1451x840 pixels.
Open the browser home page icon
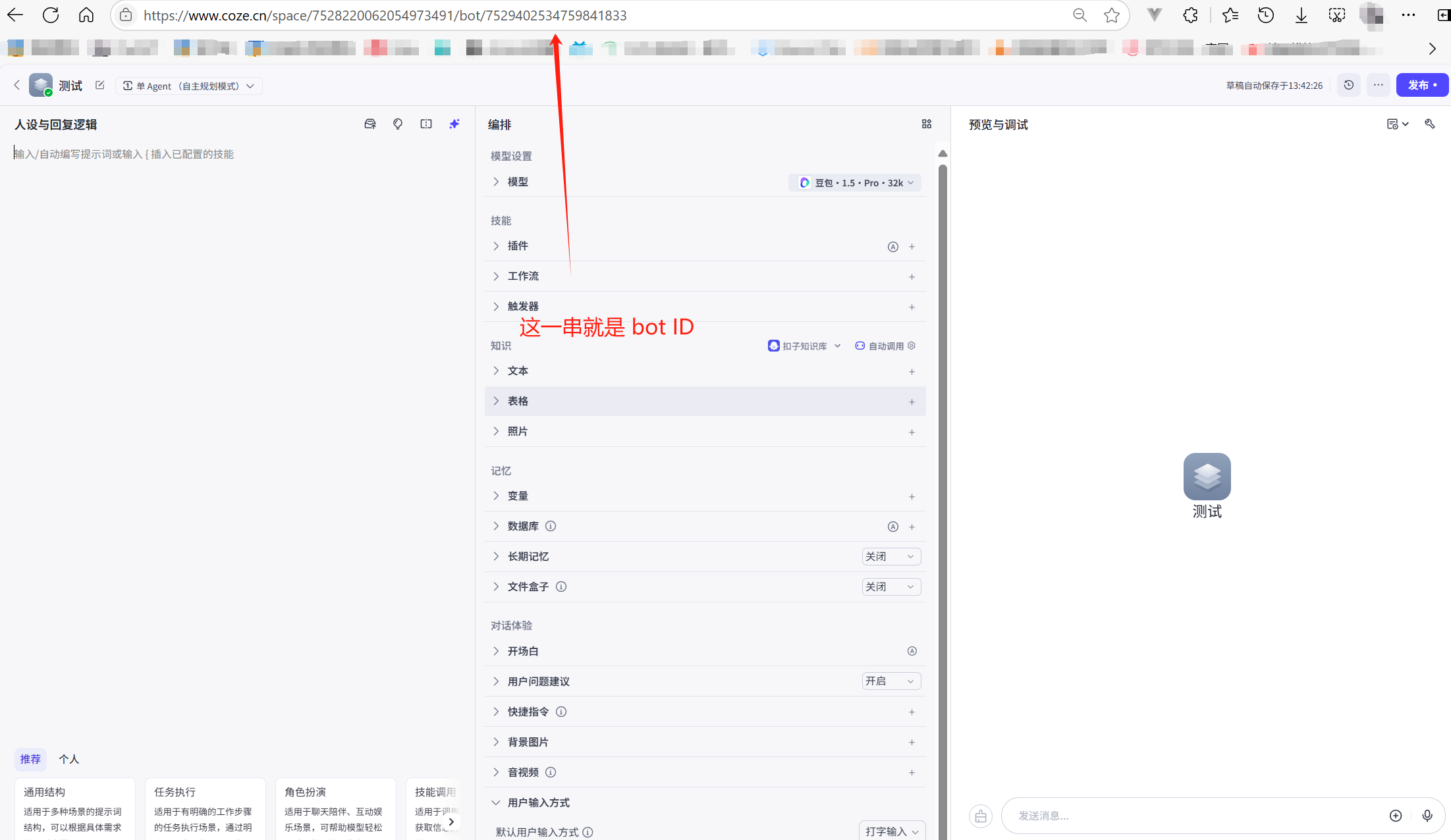tap(86, 14)
